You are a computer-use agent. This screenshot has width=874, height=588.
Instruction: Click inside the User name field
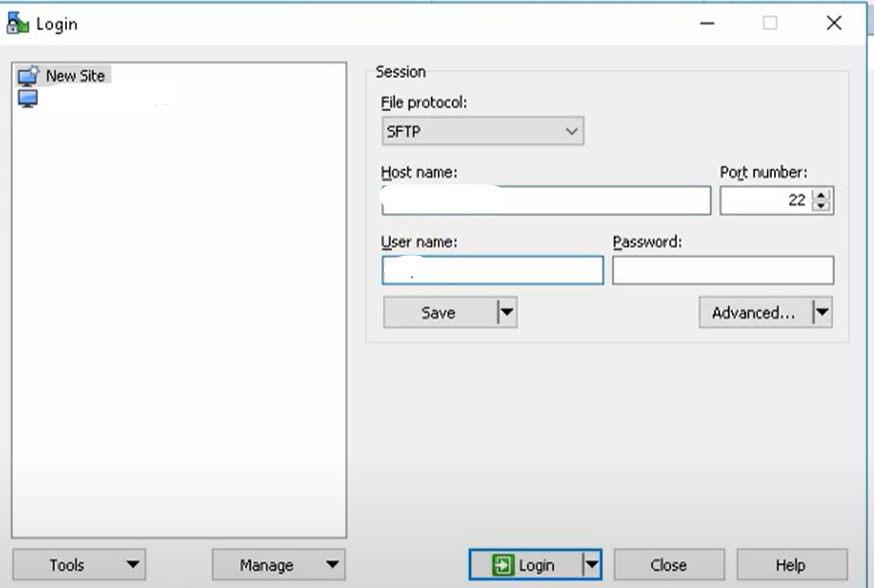[x=490, y=270]
